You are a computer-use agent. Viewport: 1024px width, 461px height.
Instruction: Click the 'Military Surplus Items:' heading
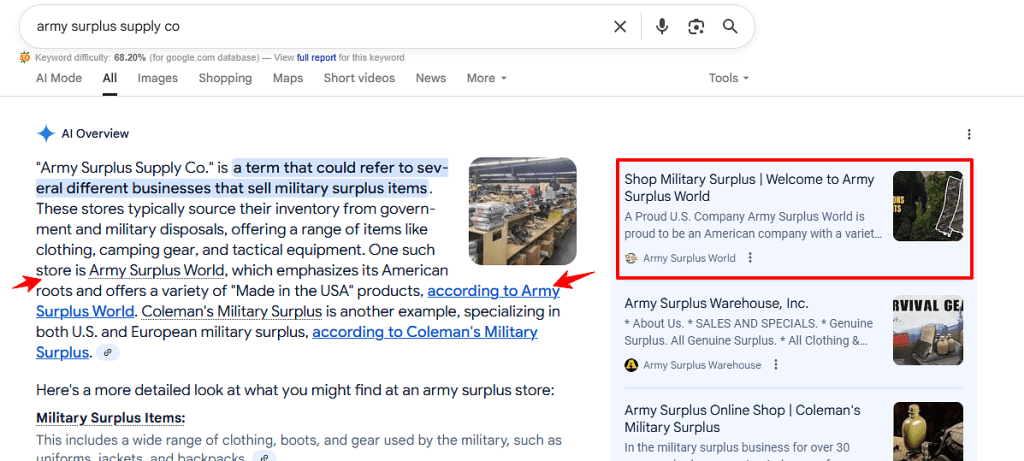point(110,418)
